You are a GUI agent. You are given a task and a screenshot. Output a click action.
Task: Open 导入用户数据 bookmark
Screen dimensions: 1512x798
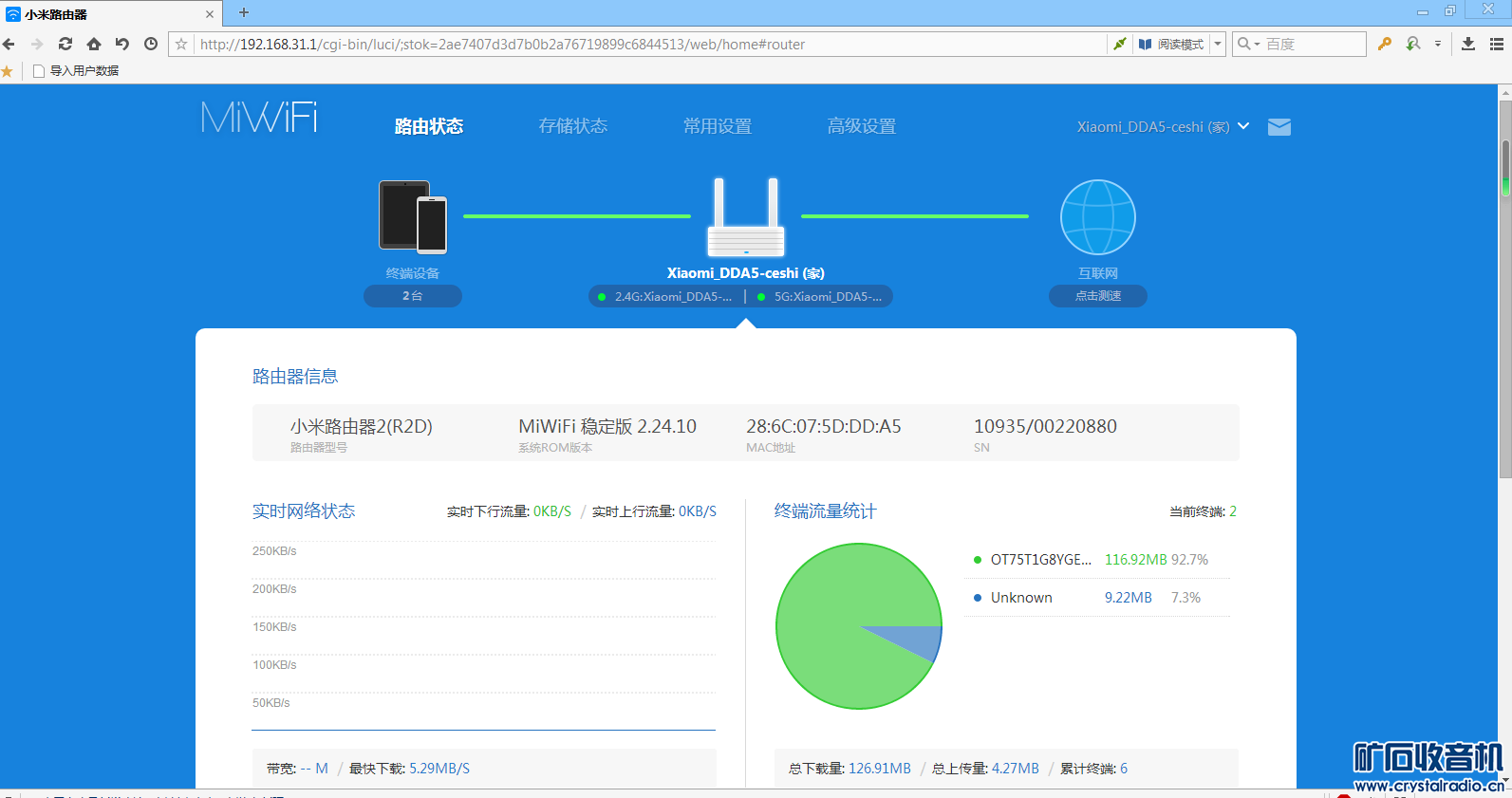(x=76, y=71)
